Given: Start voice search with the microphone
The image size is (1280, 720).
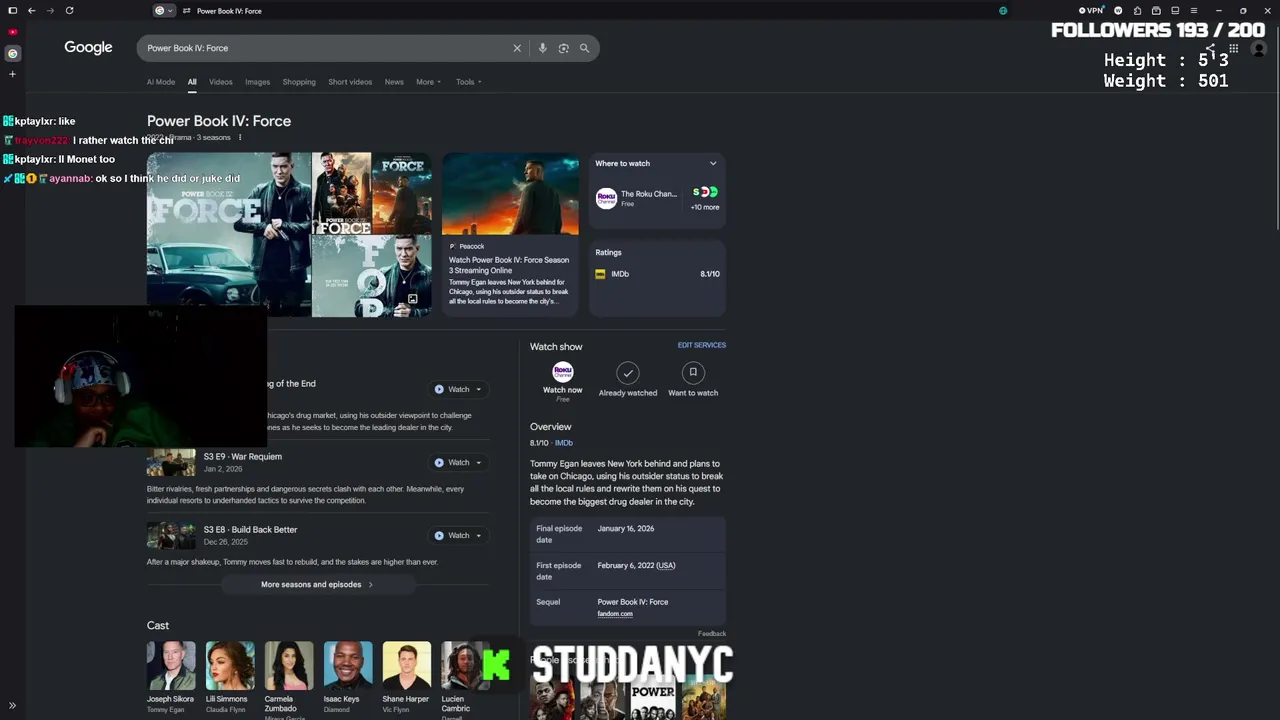Looking at the screenshot, I should tap(542, 48).
